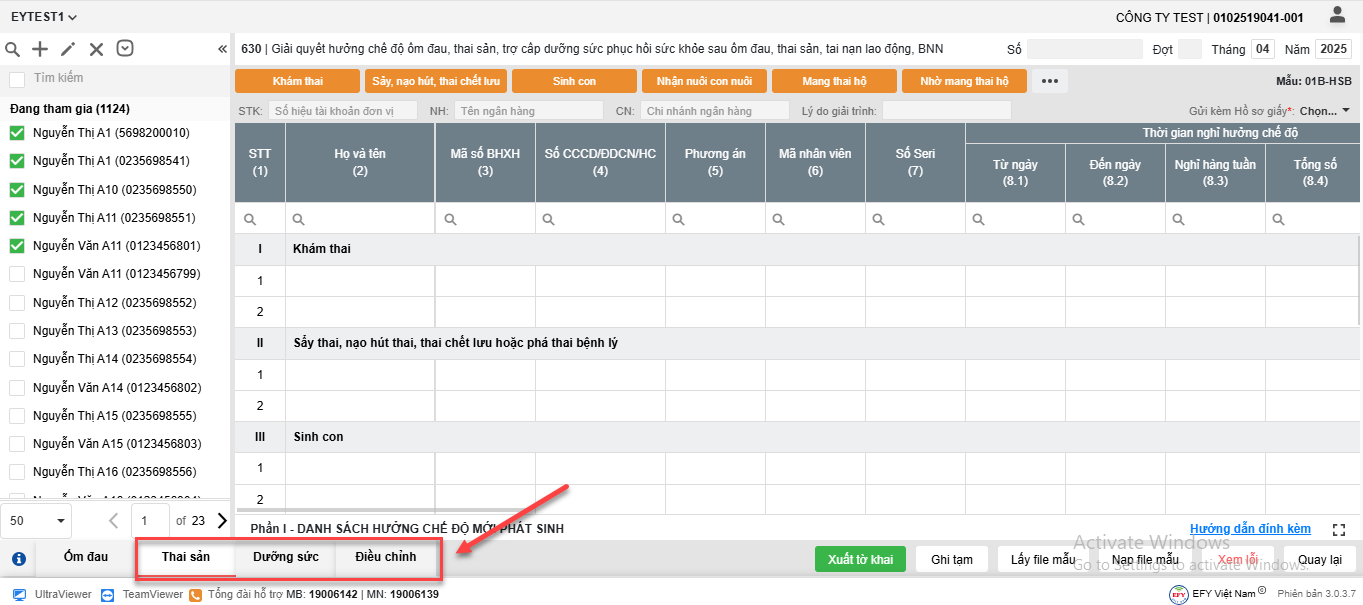Open the Hướng dẫn đính kèm link
Screen dimensions: 1363x605
(1250, 529)
